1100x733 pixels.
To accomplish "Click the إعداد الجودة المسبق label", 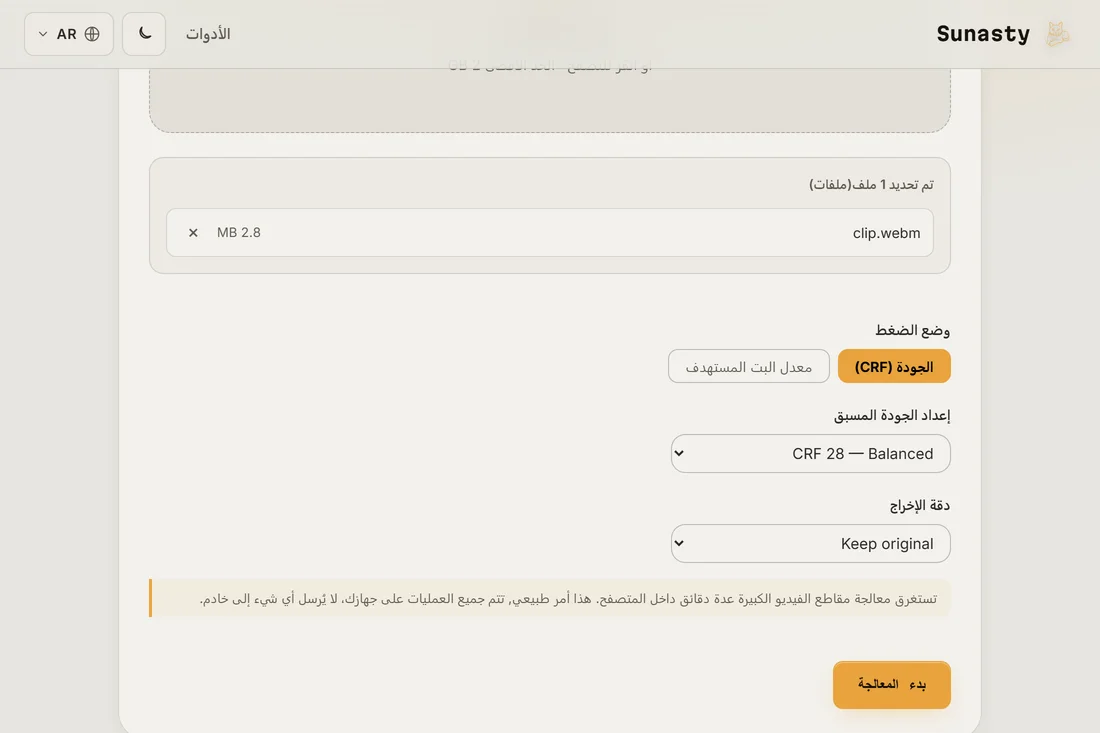I will pyautogui.click(x=892, y=415).
